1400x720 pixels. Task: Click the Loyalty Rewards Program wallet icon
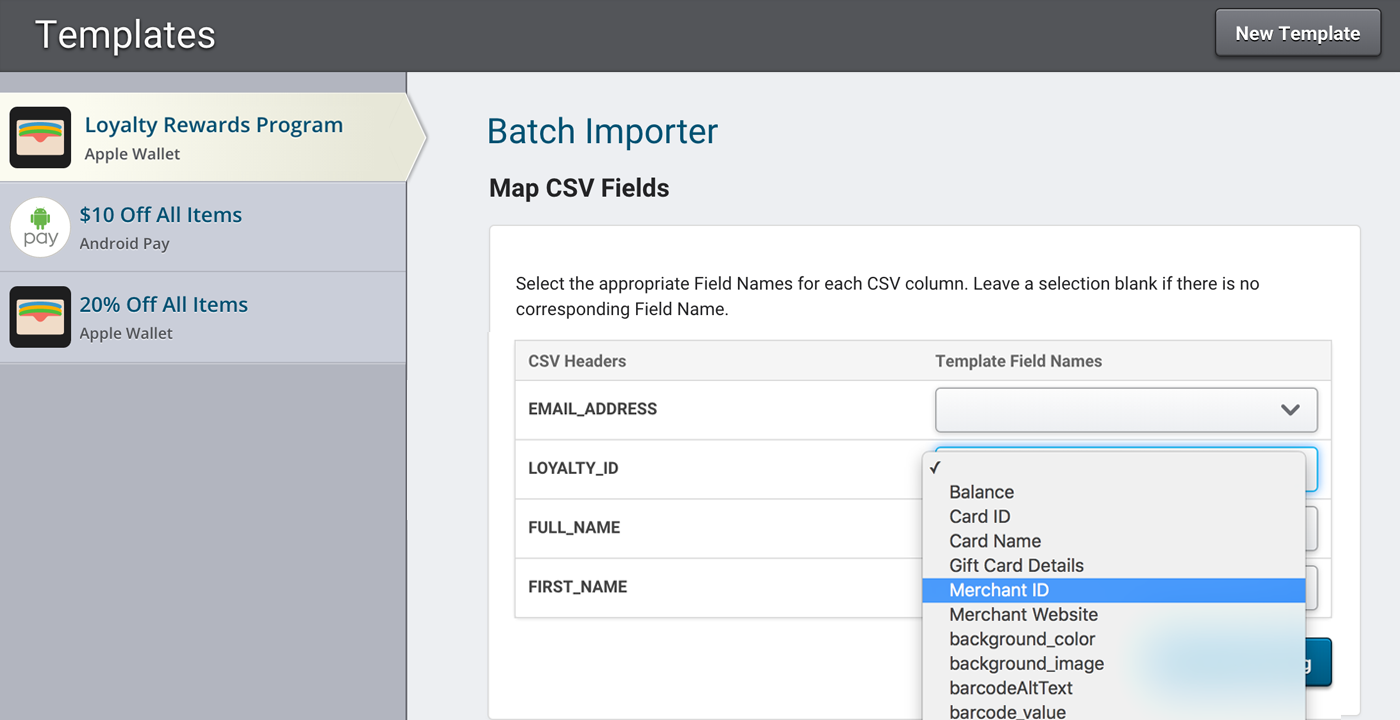click(x=40, y=137)
